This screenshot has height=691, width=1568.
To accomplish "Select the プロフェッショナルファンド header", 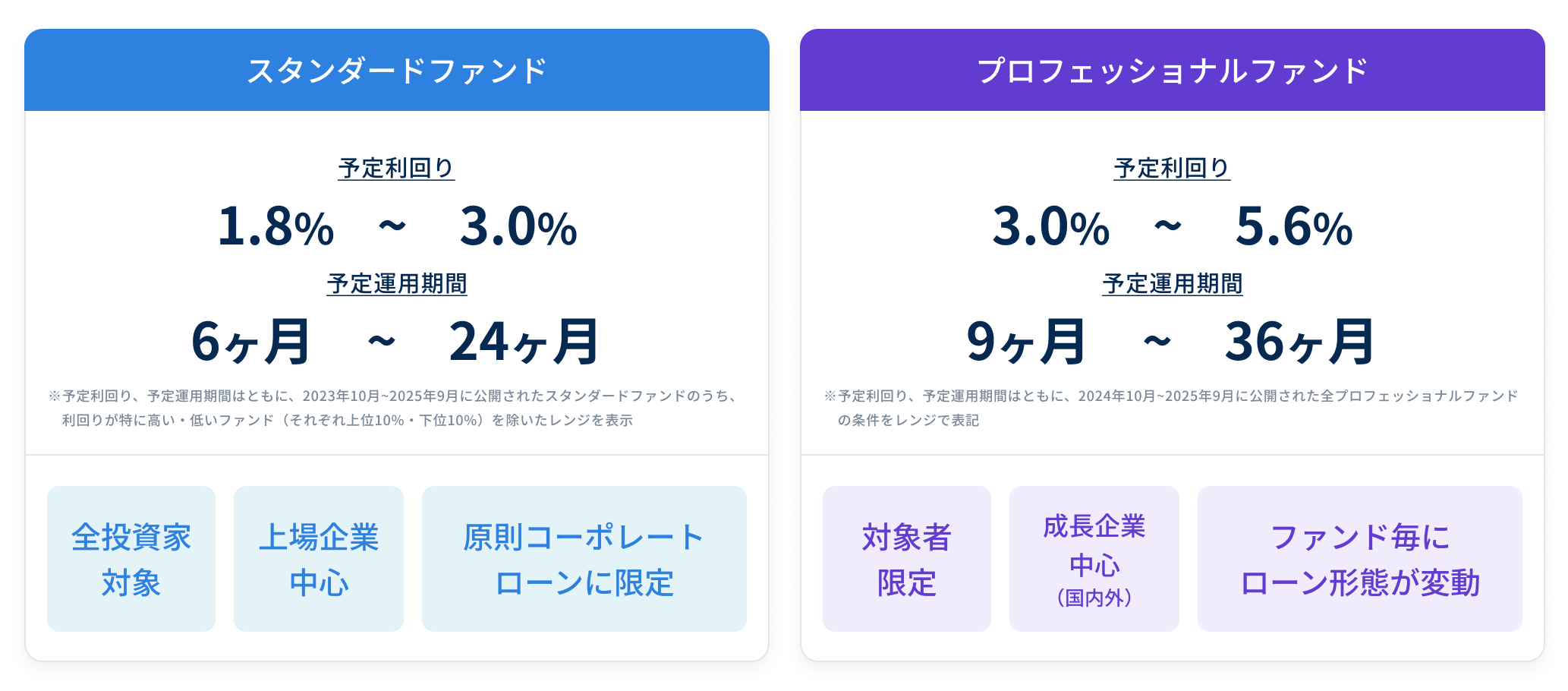I will pos(1172,71).
